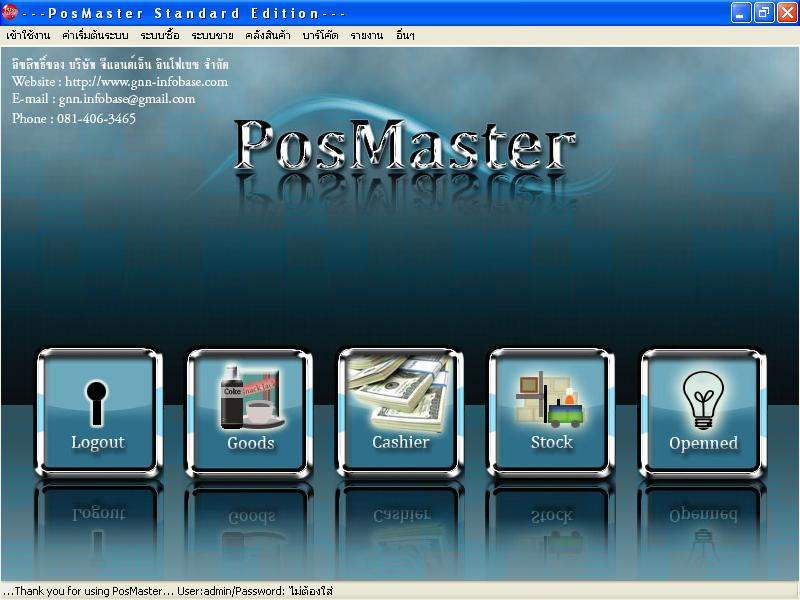Open the รายงาน menu
Image resolution: width=800 pixels, height=600 pixels.
tap(367, 35)
